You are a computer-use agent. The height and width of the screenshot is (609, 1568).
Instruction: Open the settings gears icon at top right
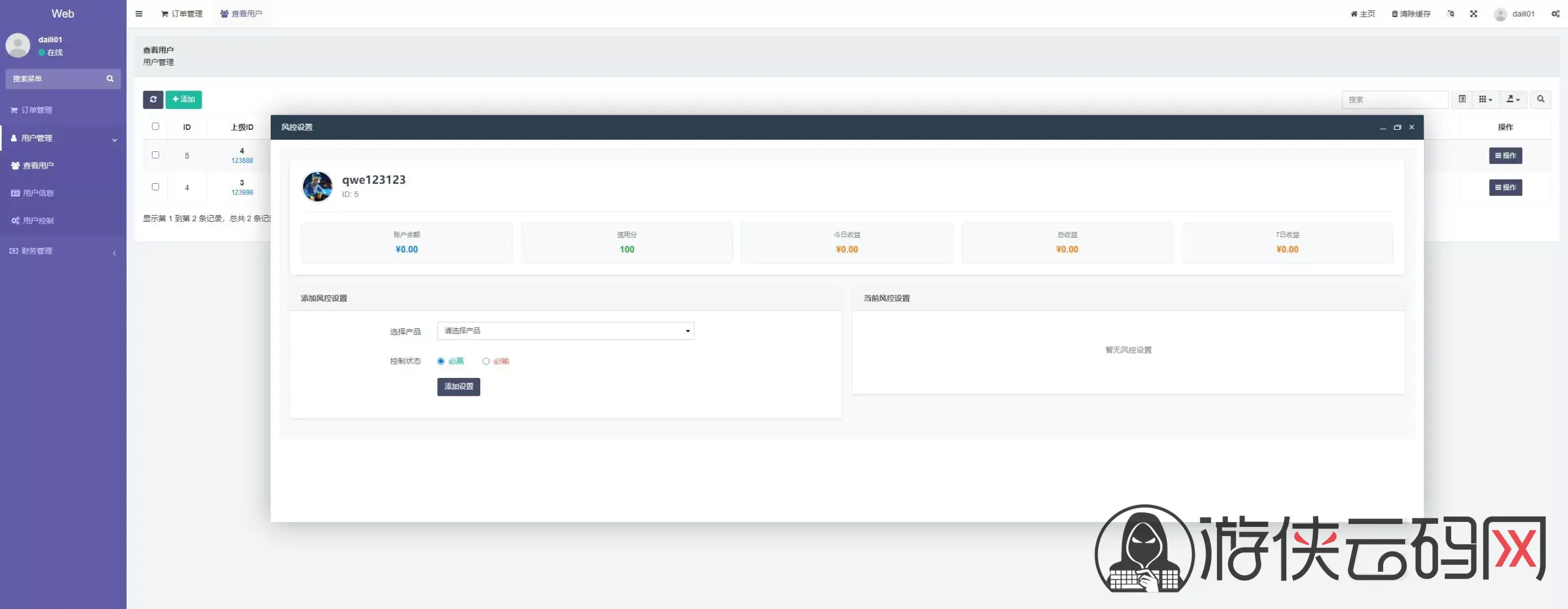click(1555, 13)
